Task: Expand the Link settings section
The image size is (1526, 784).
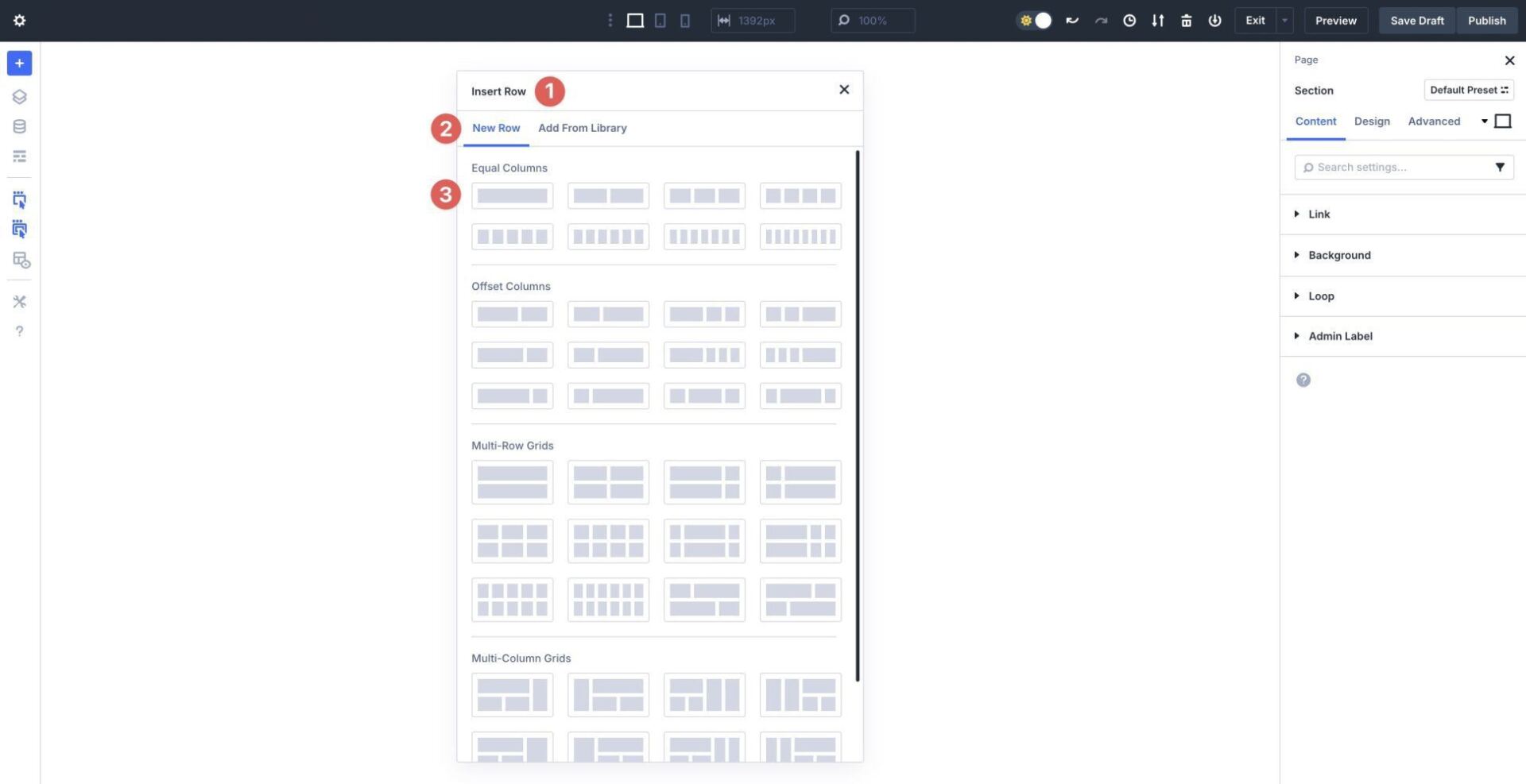Action: click(1319, 214)
